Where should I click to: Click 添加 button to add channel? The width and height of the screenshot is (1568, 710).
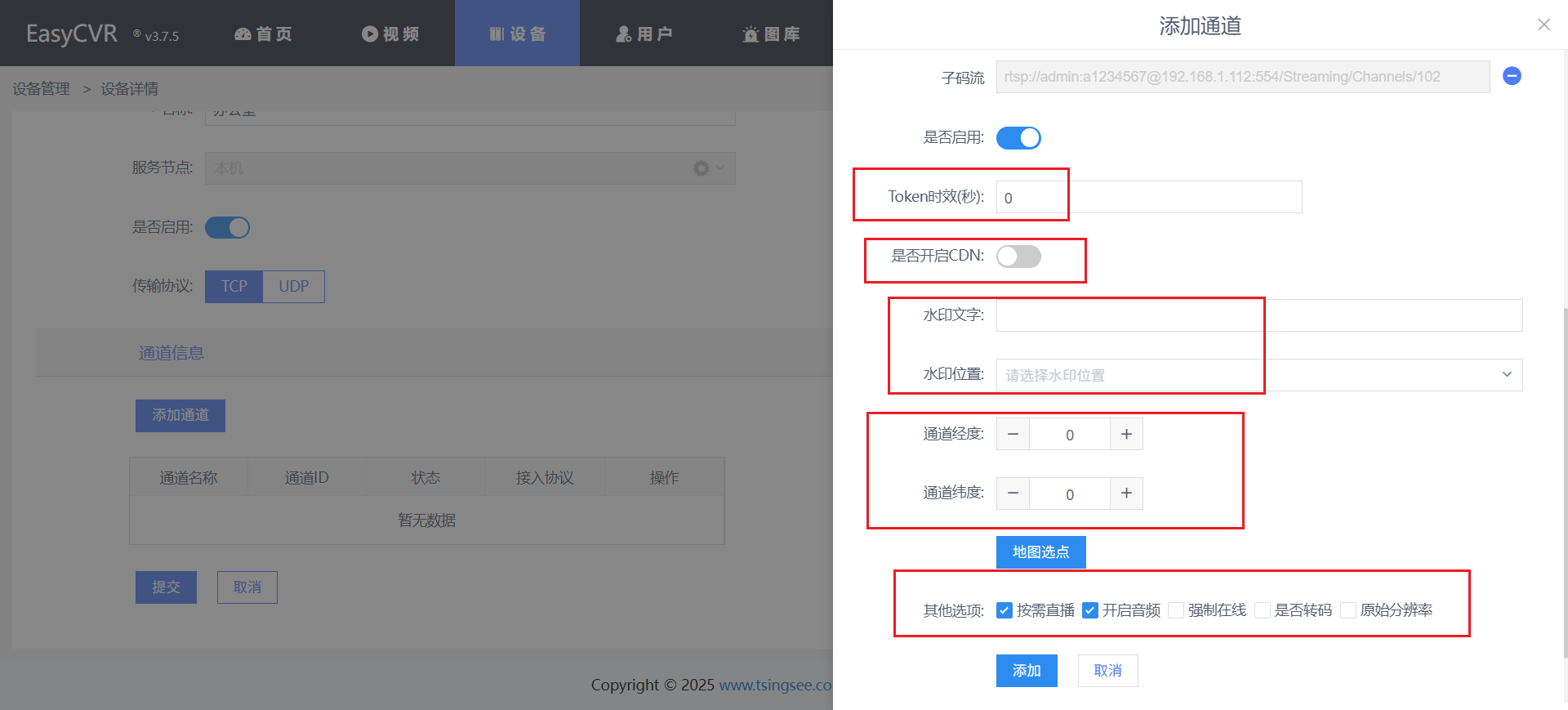click(x=1027, y=671)
